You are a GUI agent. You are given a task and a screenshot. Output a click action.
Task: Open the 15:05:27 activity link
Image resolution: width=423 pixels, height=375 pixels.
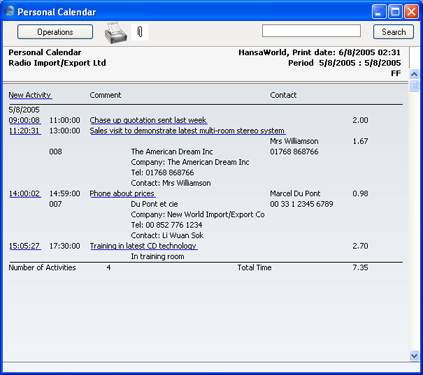pyautogui.click(x=24, y=246)
